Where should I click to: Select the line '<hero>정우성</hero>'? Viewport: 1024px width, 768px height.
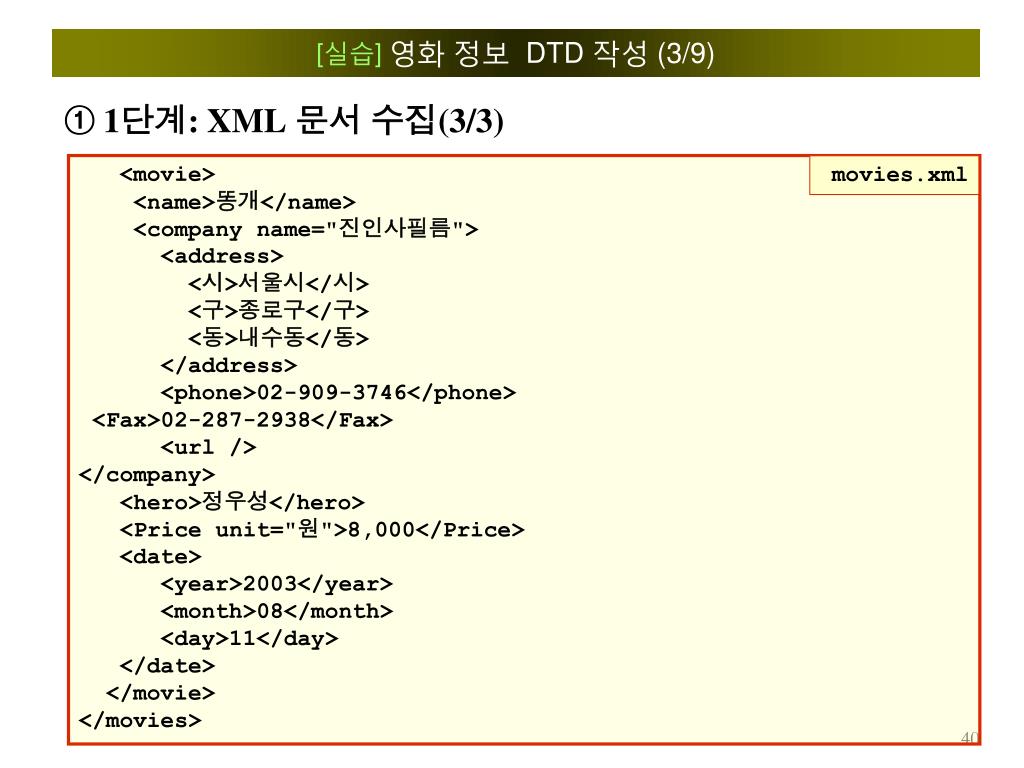[242, 502]
